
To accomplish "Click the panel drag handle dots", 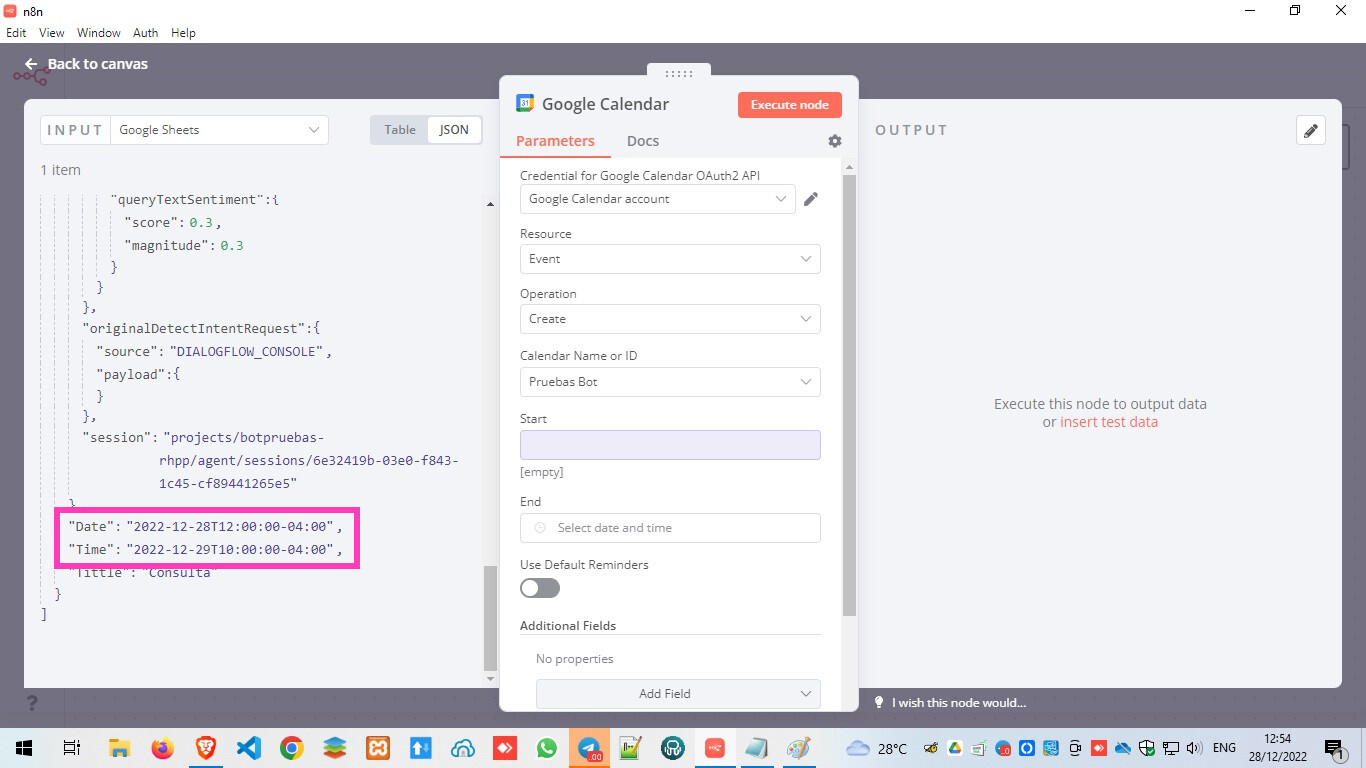I will pos(679,73).
